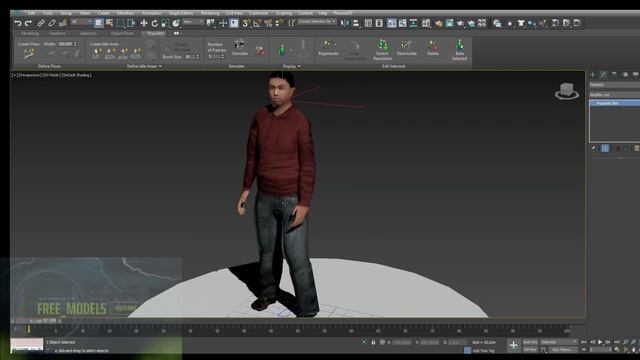The height and width of the screenshot is (360, 640).
Task: Click the Delete button in Edit Selected
Action: pyautogui.click(x=433, y=48)
